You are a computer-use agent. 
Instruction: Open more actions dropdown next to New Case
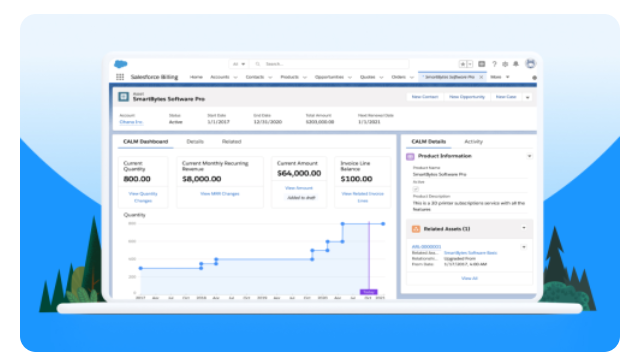tap(527, 97)
